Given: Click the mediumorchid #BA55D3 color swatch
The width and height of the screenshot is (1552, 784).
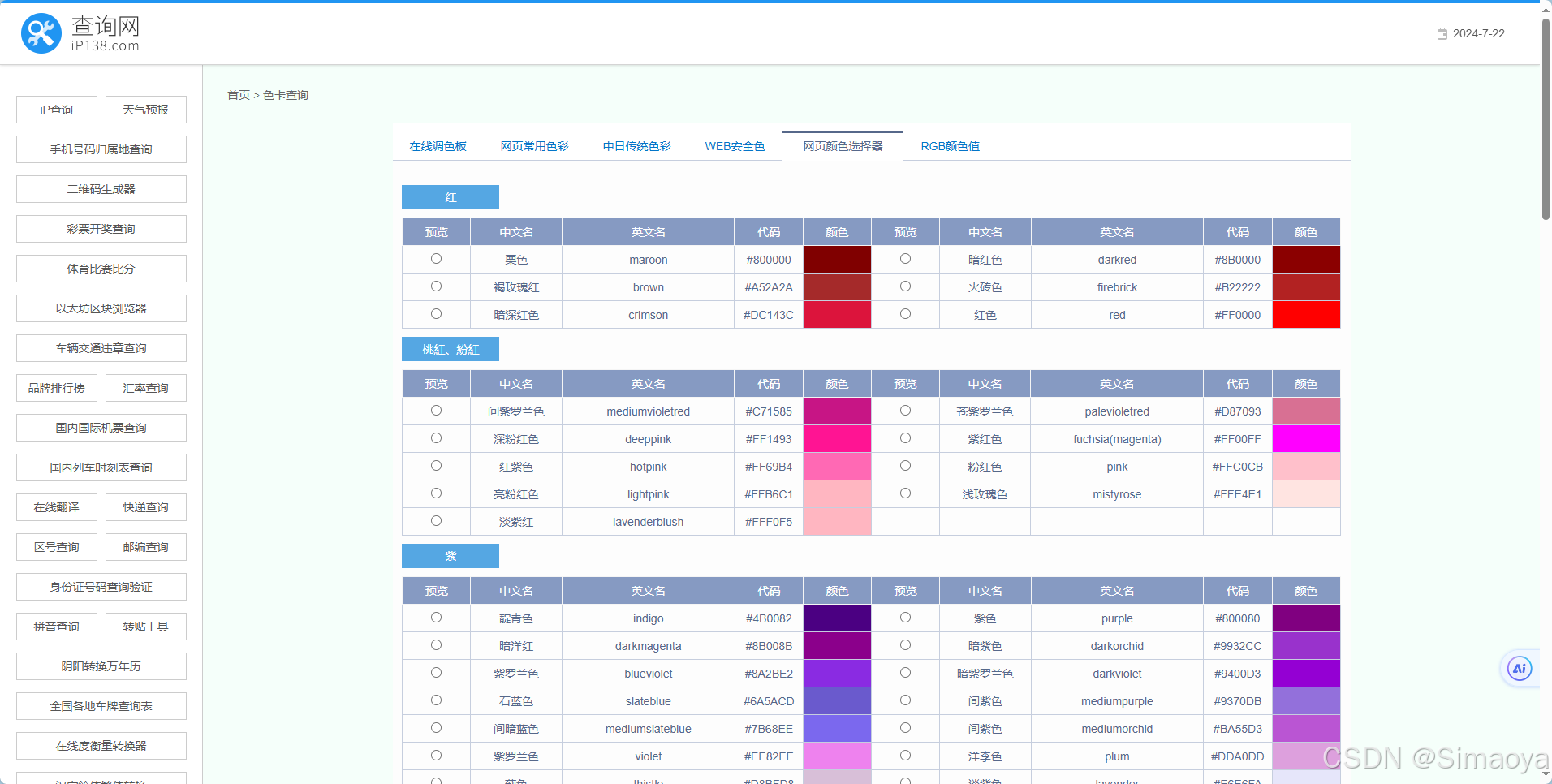Looking at the screenshot, I should point(1306,729).
